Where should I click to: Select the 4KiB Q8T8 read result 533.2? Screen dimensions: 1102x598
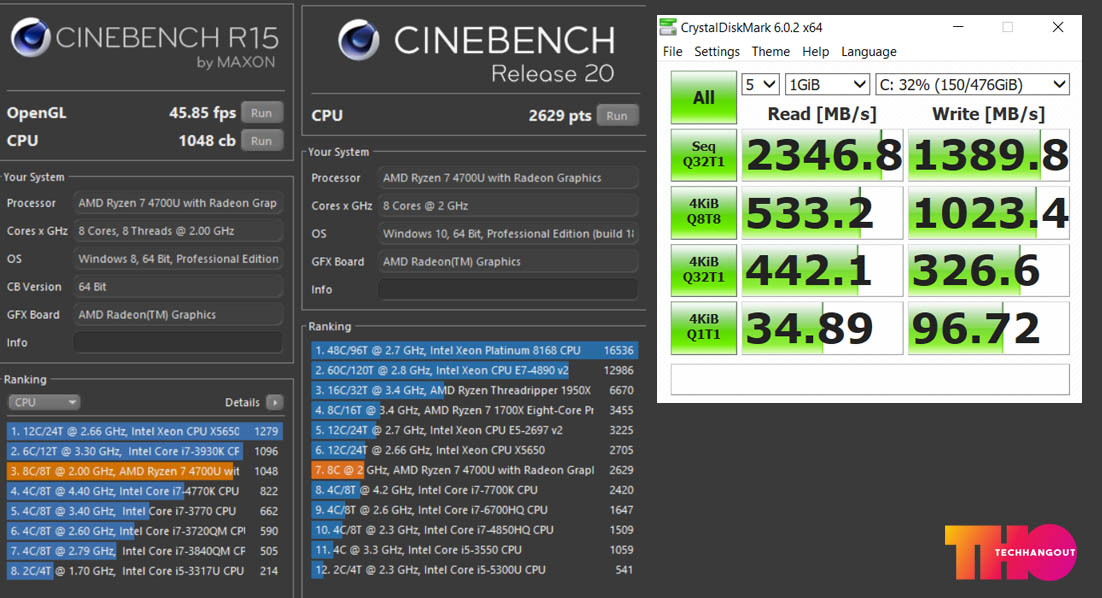click(822, 212)
